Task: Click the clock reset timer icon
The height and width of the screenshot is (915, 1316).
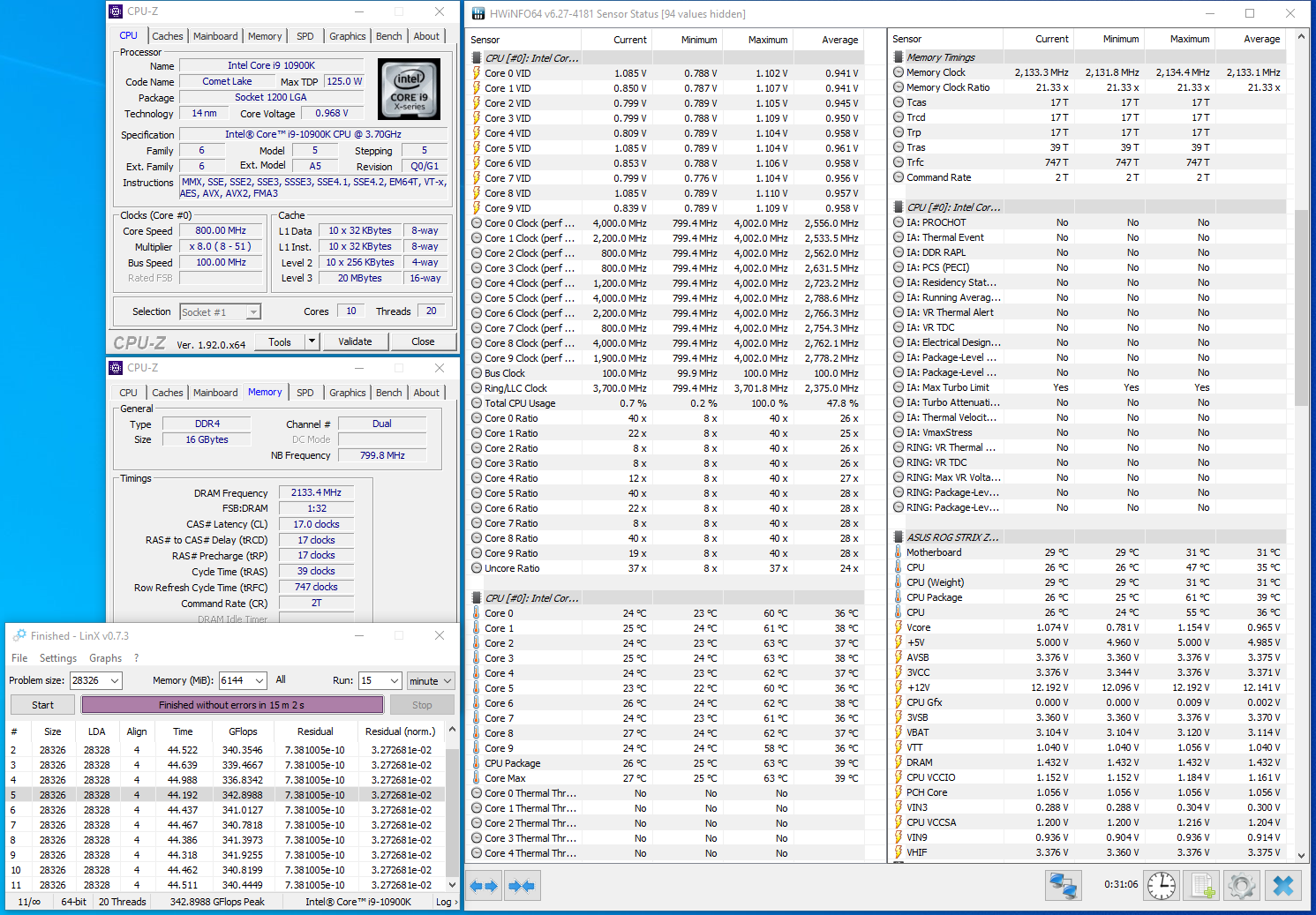Action: (1162, 885)
